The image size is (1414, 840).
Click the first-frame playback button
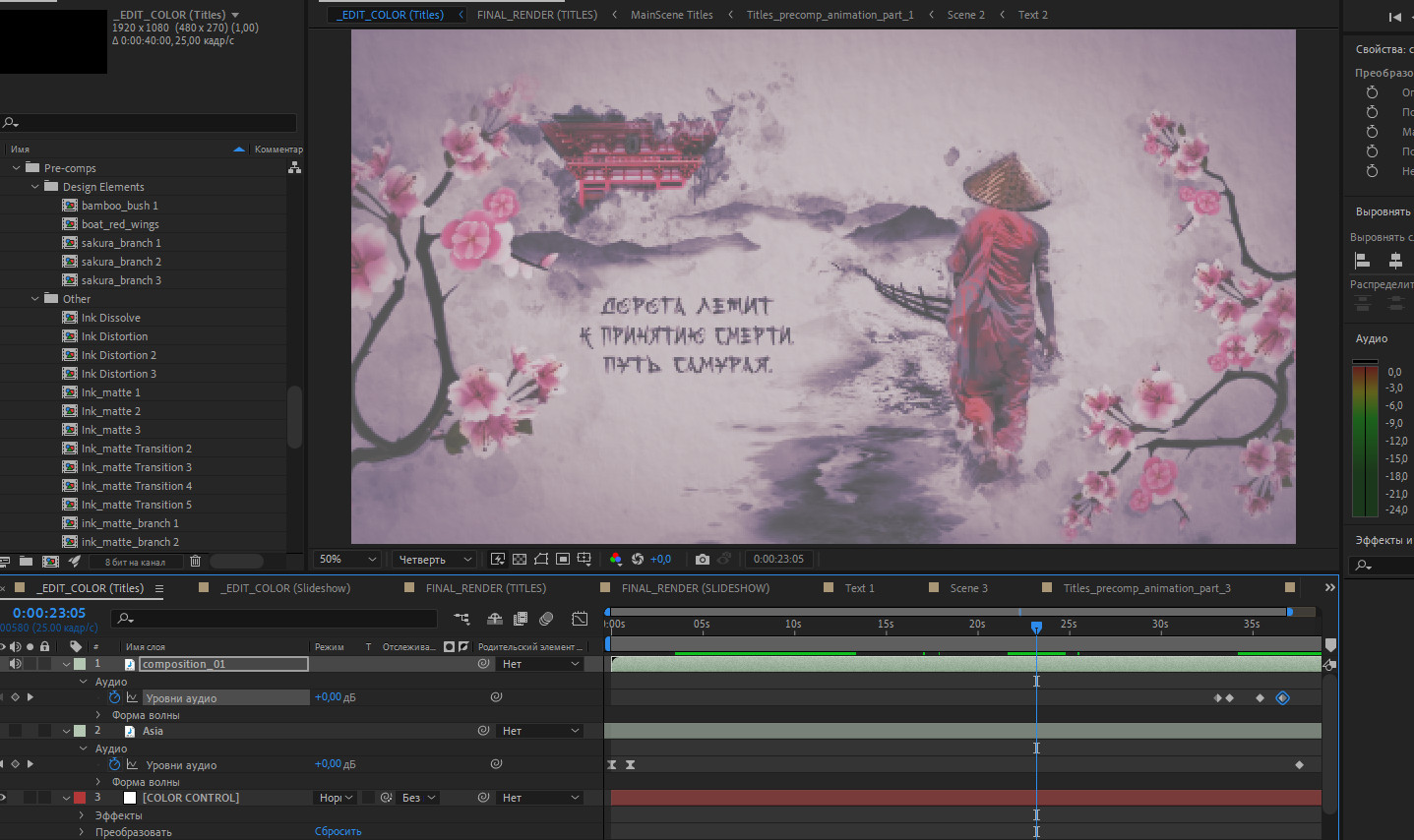[1394, 17]
